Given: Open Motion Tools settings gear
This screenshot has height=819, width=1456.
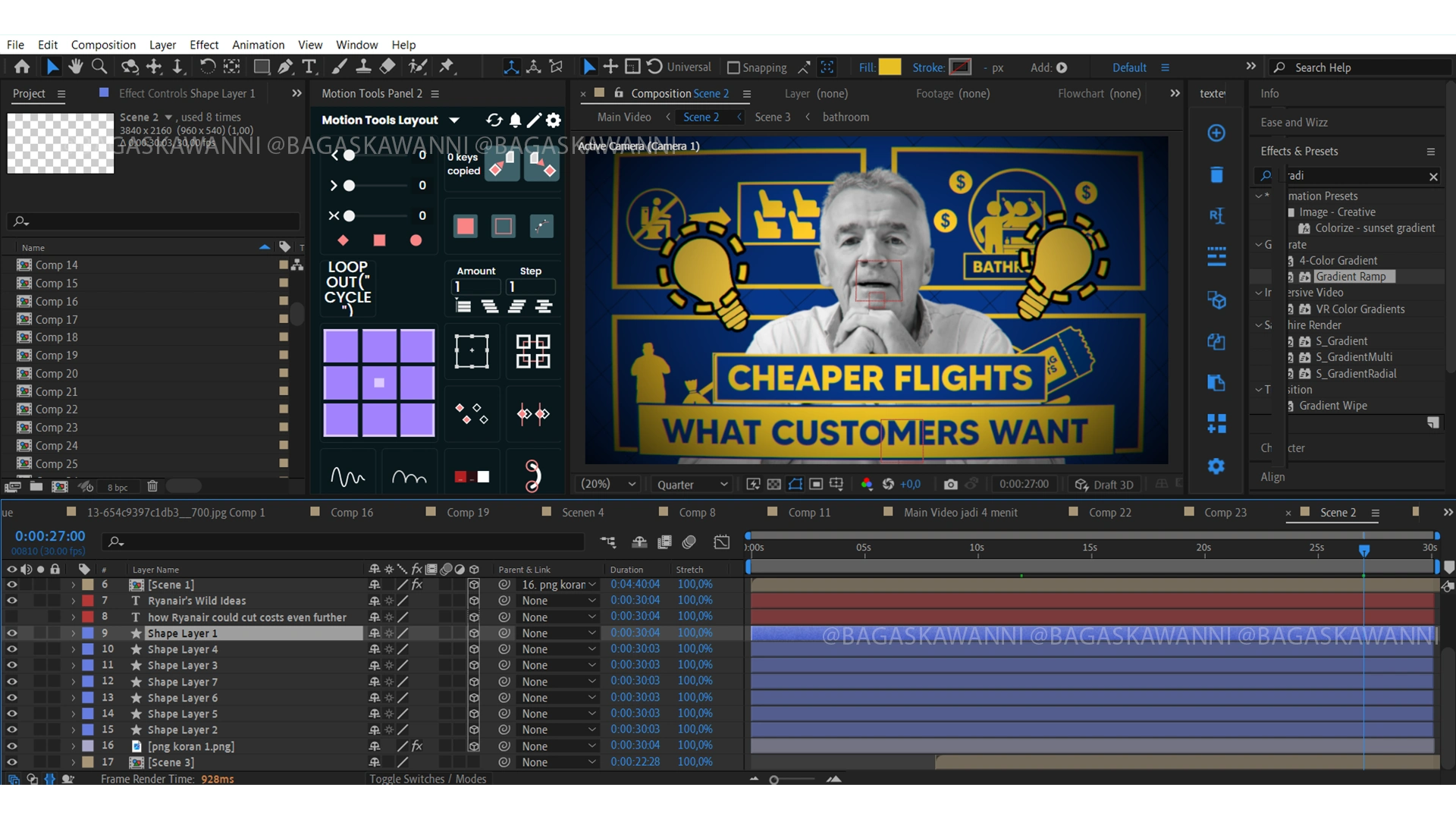Looking at the screenshot, I should pos(554,120).
